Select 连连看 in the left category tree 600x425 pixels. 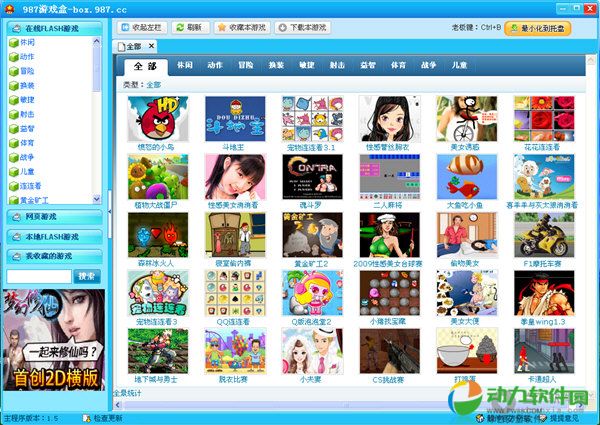pos(33,186)
